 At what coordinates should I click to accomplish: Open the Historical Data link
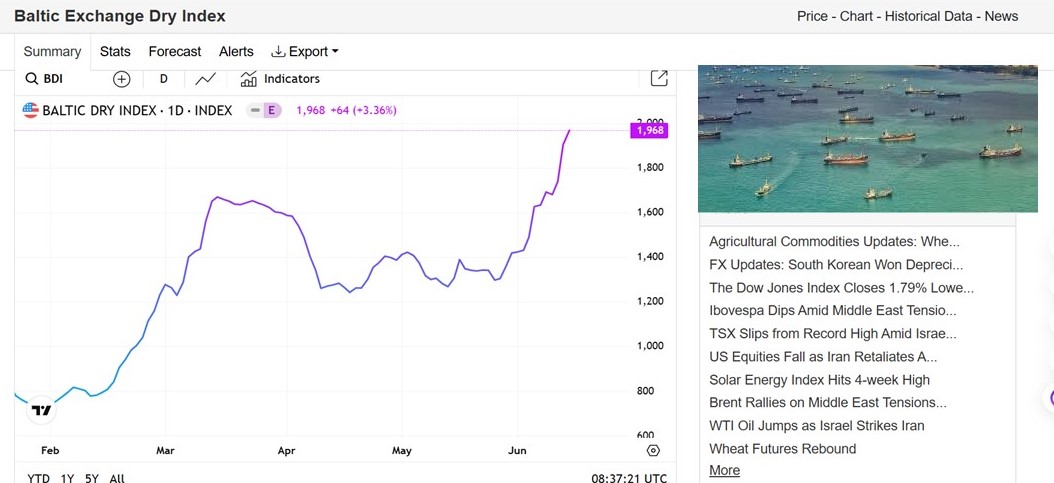click(x=928, y=16)
